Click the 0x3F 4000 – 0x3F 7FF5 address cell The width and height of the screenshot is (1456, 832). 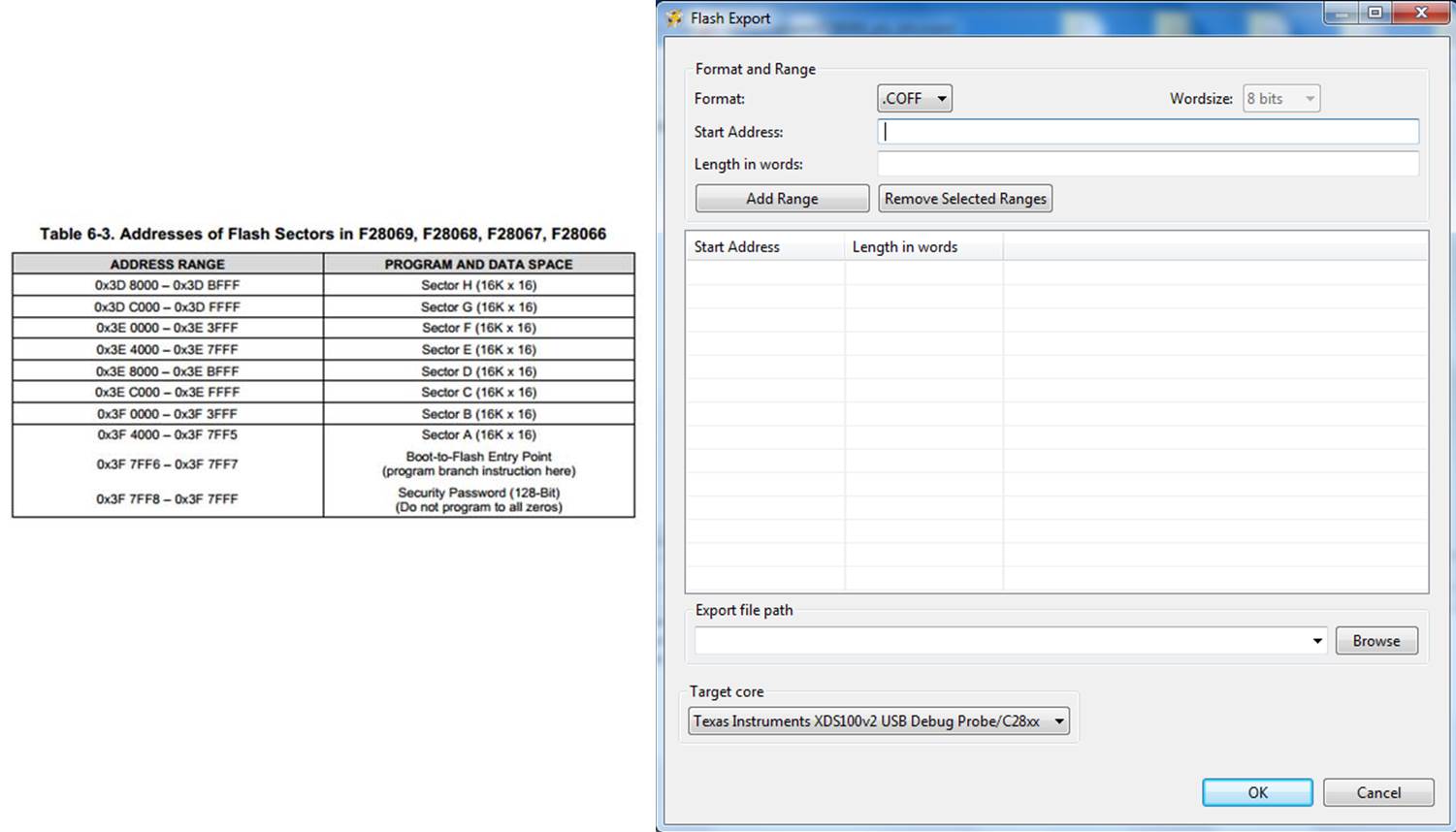coord(168,434)
